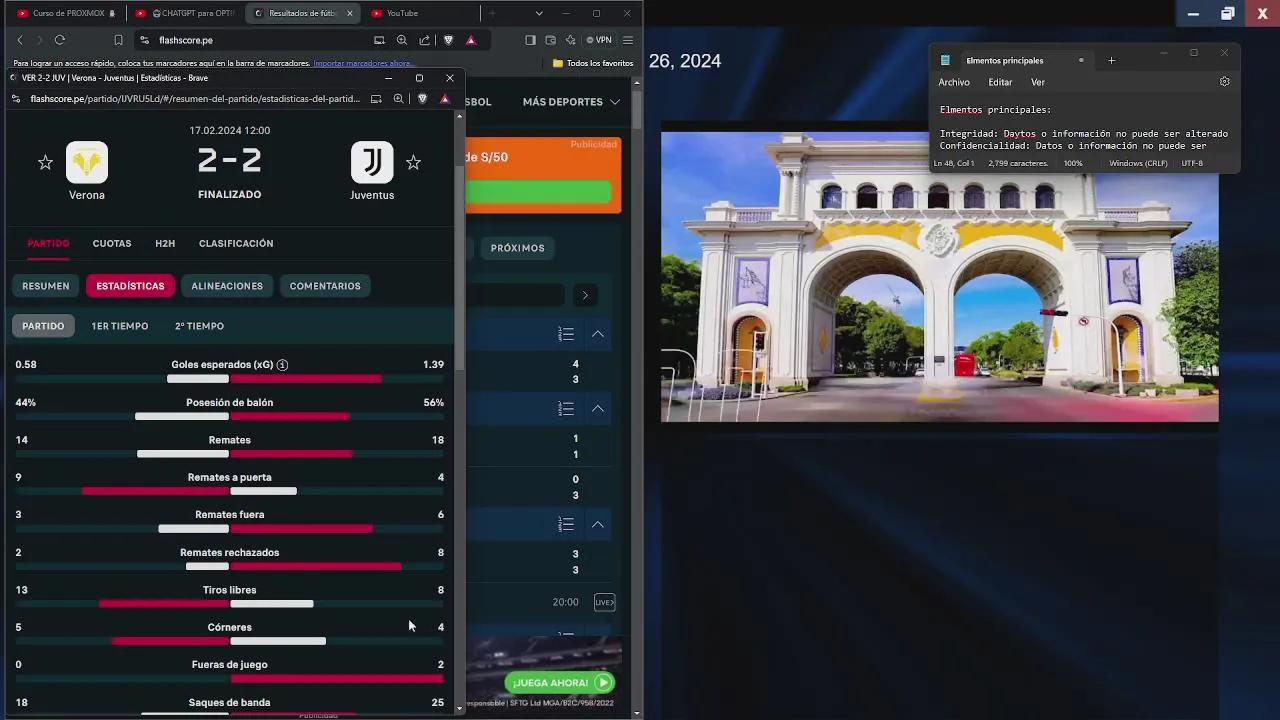Show 1ER TIEMPO statistics
1280x720 pixels.
[x=120, y=326]
